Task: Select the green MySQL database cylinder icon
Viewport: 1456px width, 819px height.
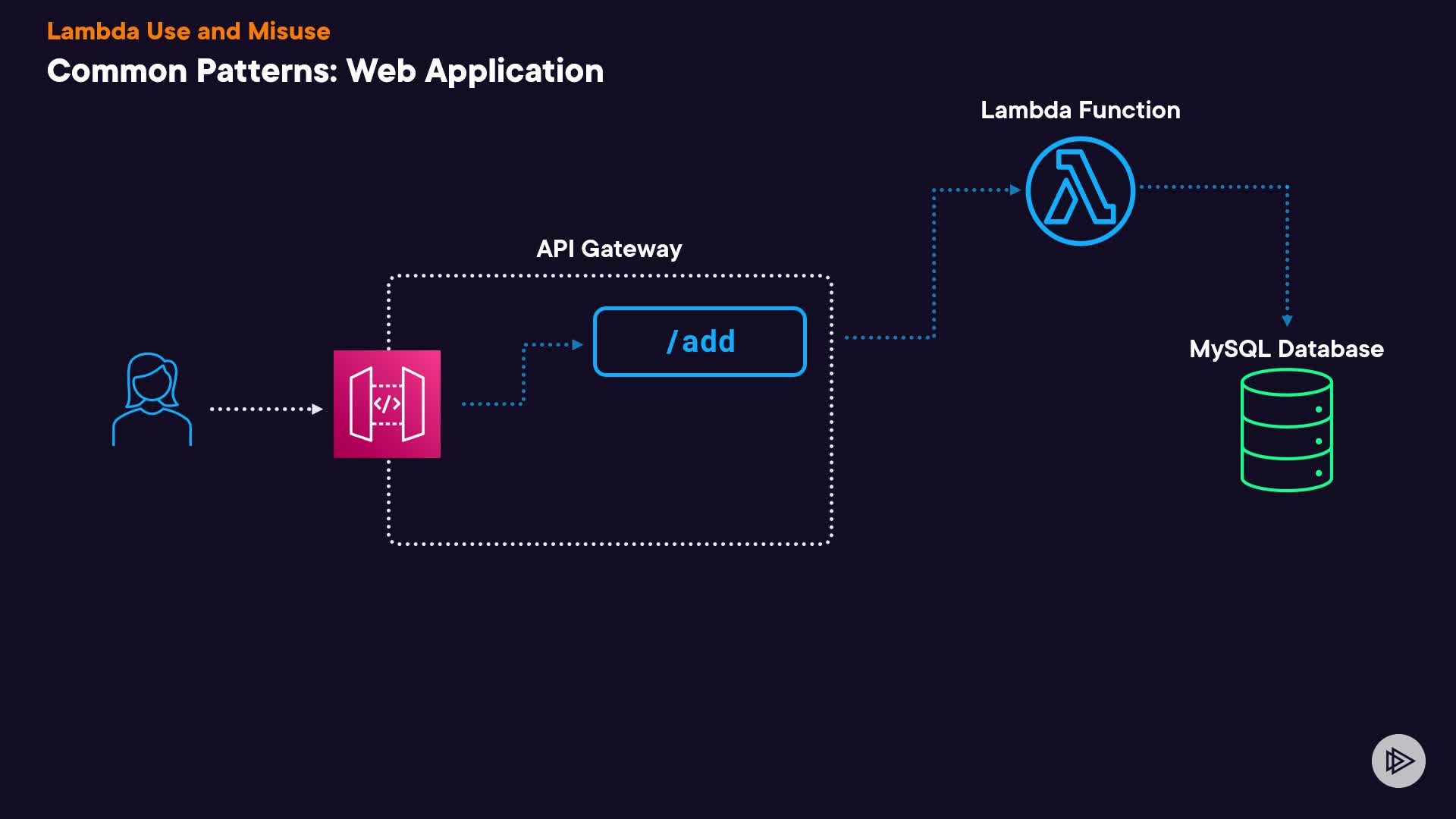Action: 1286,429
